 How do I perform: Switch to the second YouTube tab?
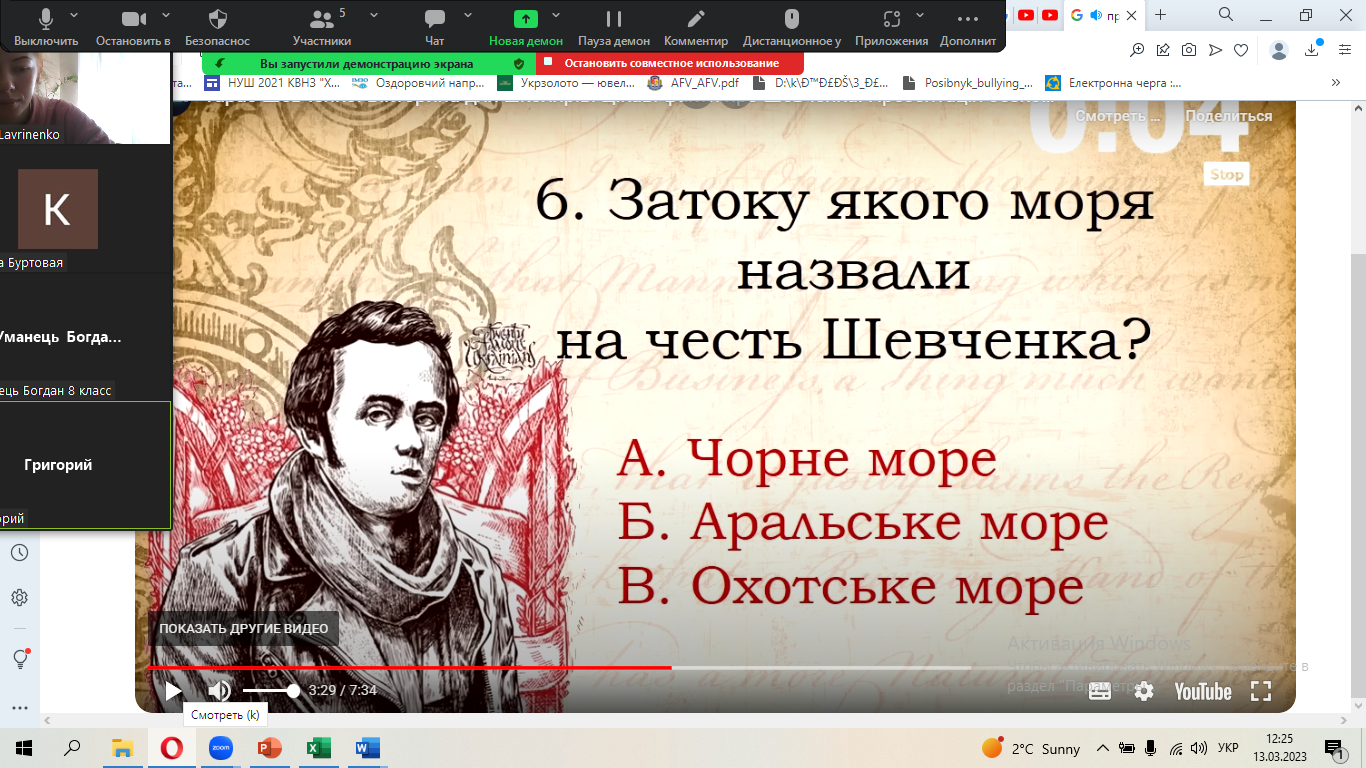[x=1050, y=15]
